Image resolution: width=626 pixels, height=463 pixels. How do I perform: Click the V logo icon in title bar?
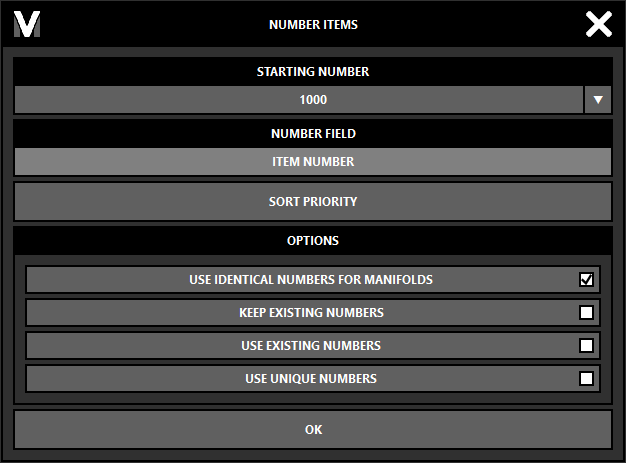[27, 25]
